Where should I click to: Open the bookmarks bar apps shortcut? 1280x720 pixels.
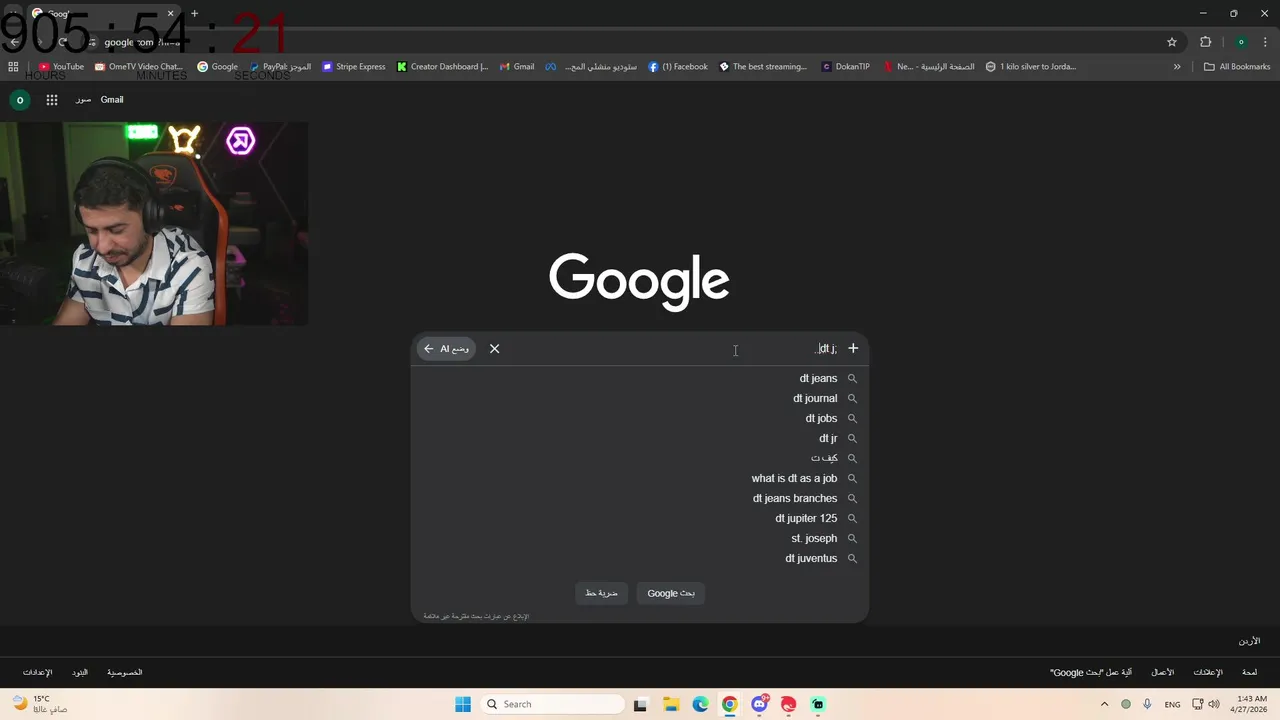13,67
